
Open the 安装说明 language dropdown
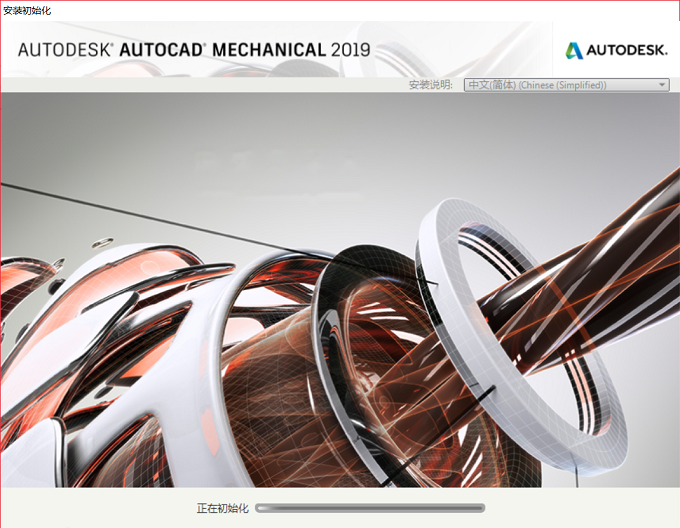point(566,85)
